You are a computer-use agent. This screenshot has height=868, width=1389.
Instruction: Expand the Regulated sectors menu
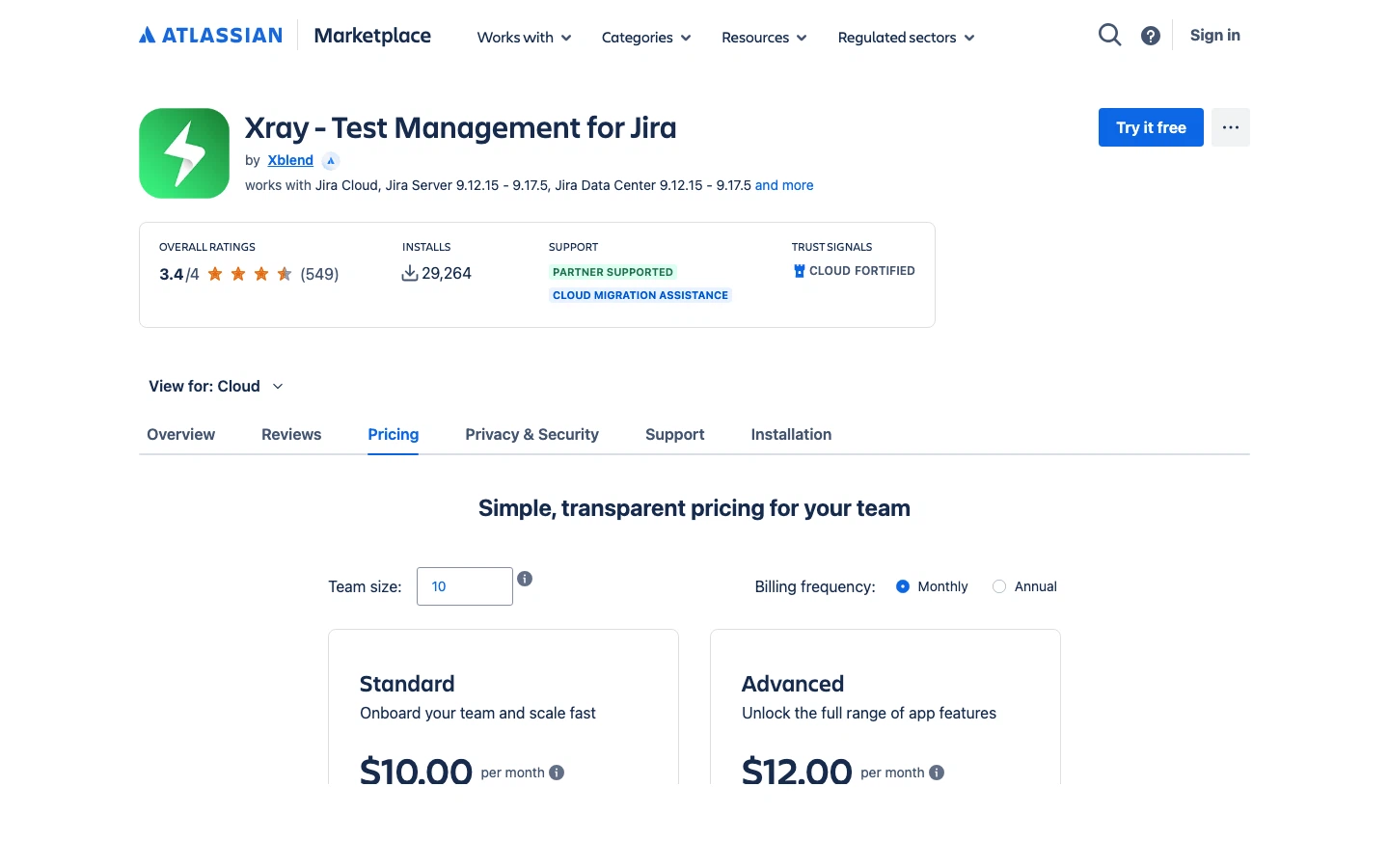pyautogui.click(x=906, y=38)
